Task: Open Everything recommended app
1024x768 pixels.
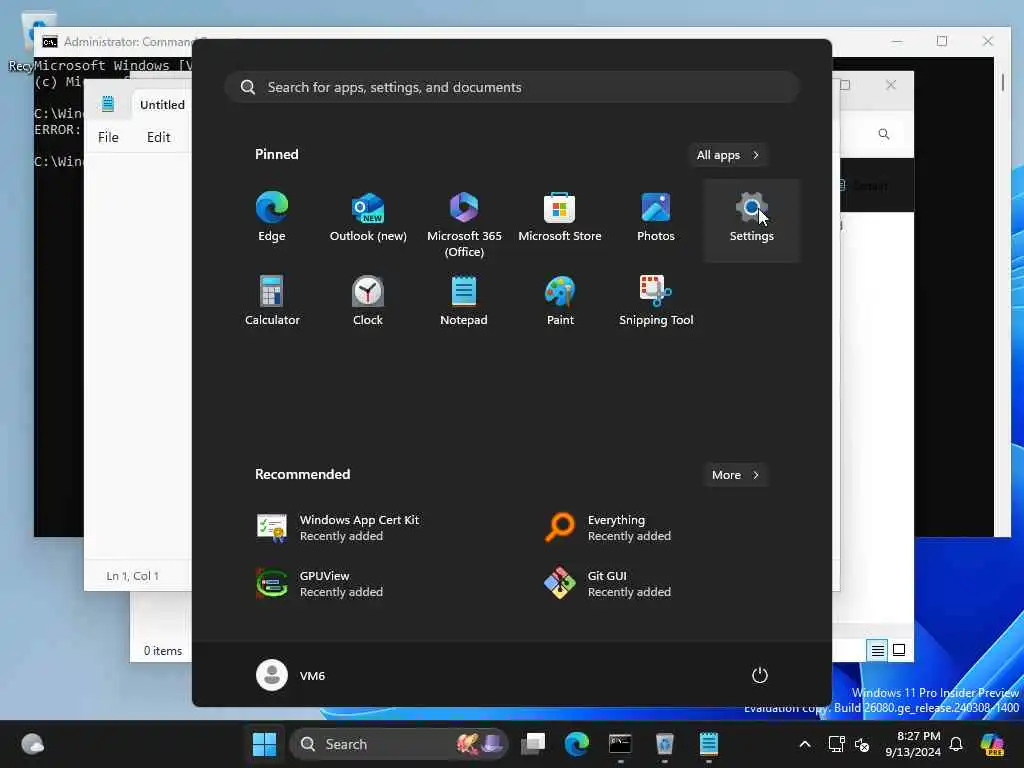Action: tap(609, 528)
